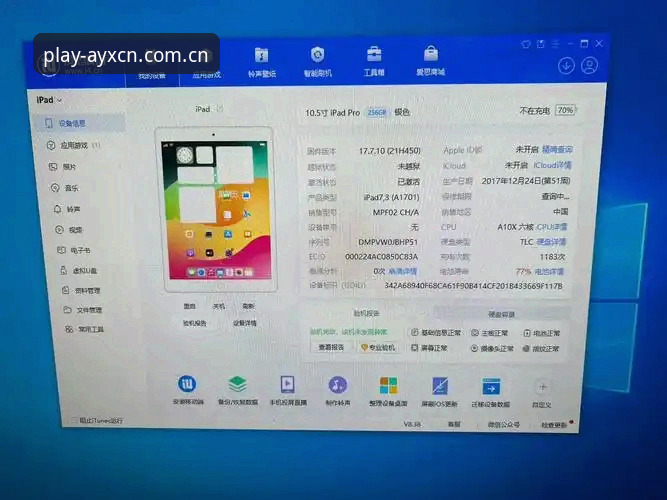Launch 安装移动端 install mobile client tool
667x500 pixels.
(188, 390)
